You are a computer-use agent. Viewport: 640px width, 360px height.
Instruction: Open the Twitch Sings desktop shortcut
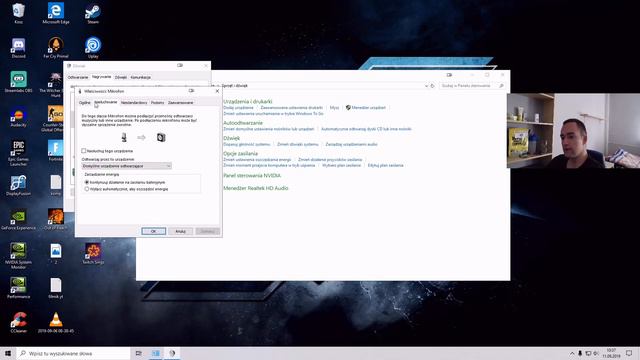click(x=93, y=253)
